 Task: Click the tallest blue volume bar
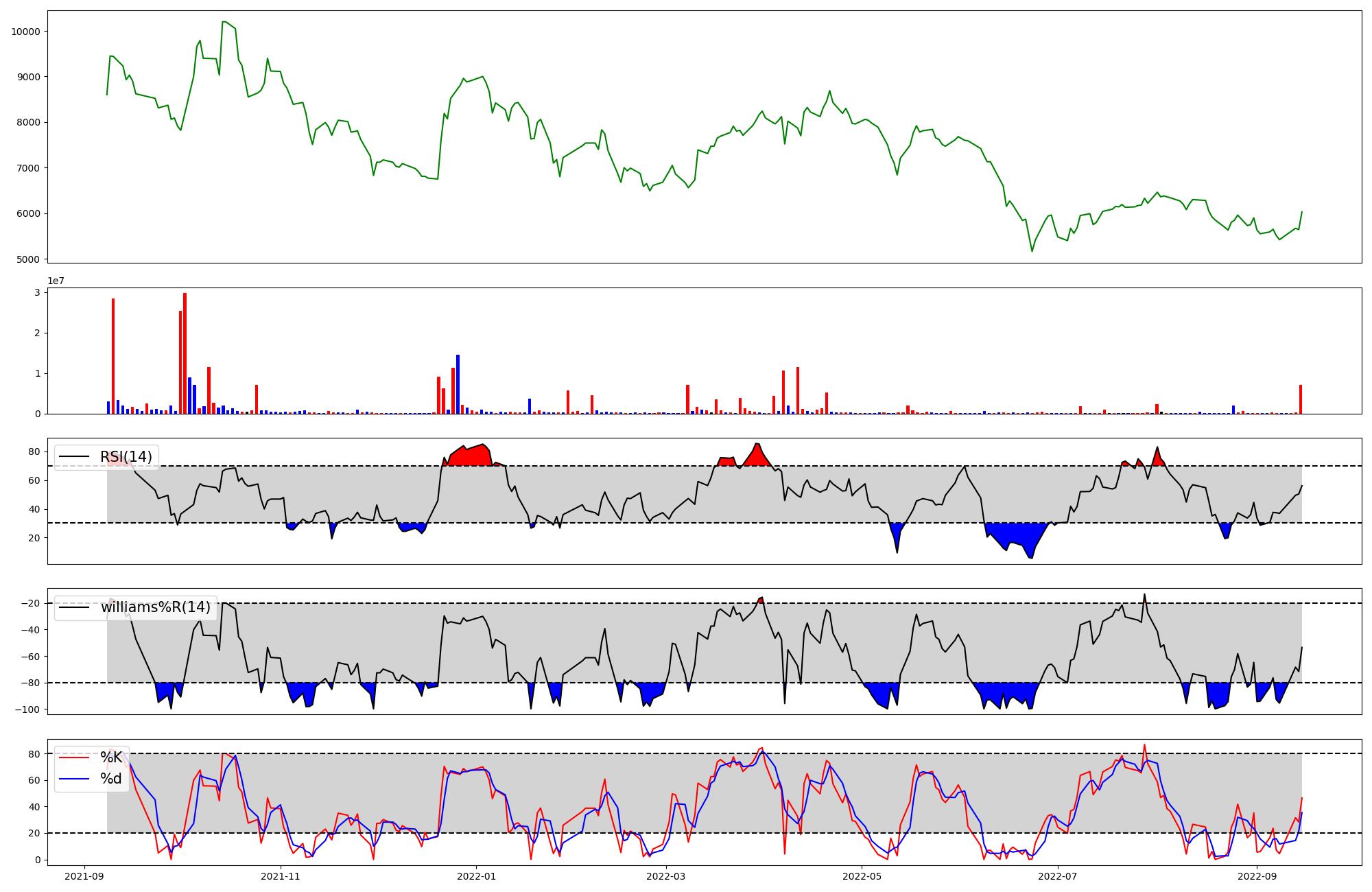(x=458, y=384)
